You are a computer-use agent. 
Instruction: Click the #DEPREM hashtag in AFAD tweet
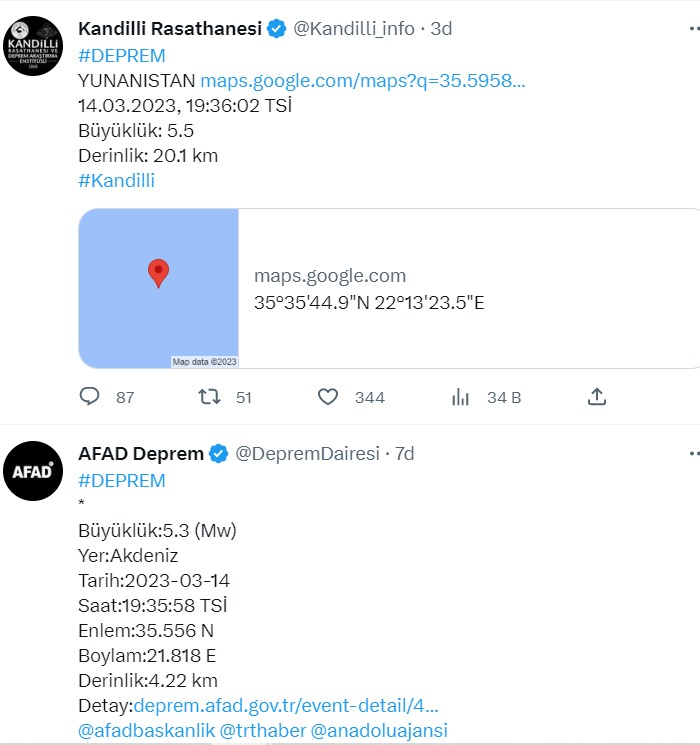click(x=122, y=481)
